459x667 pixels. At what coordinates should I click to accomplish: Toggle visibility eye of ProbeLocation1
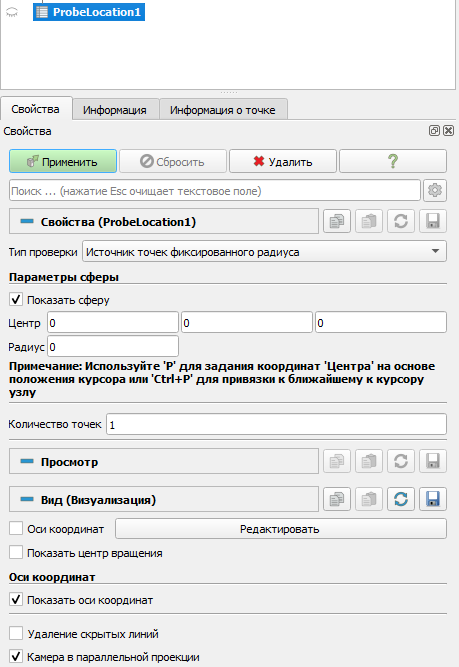coord(12,12)
